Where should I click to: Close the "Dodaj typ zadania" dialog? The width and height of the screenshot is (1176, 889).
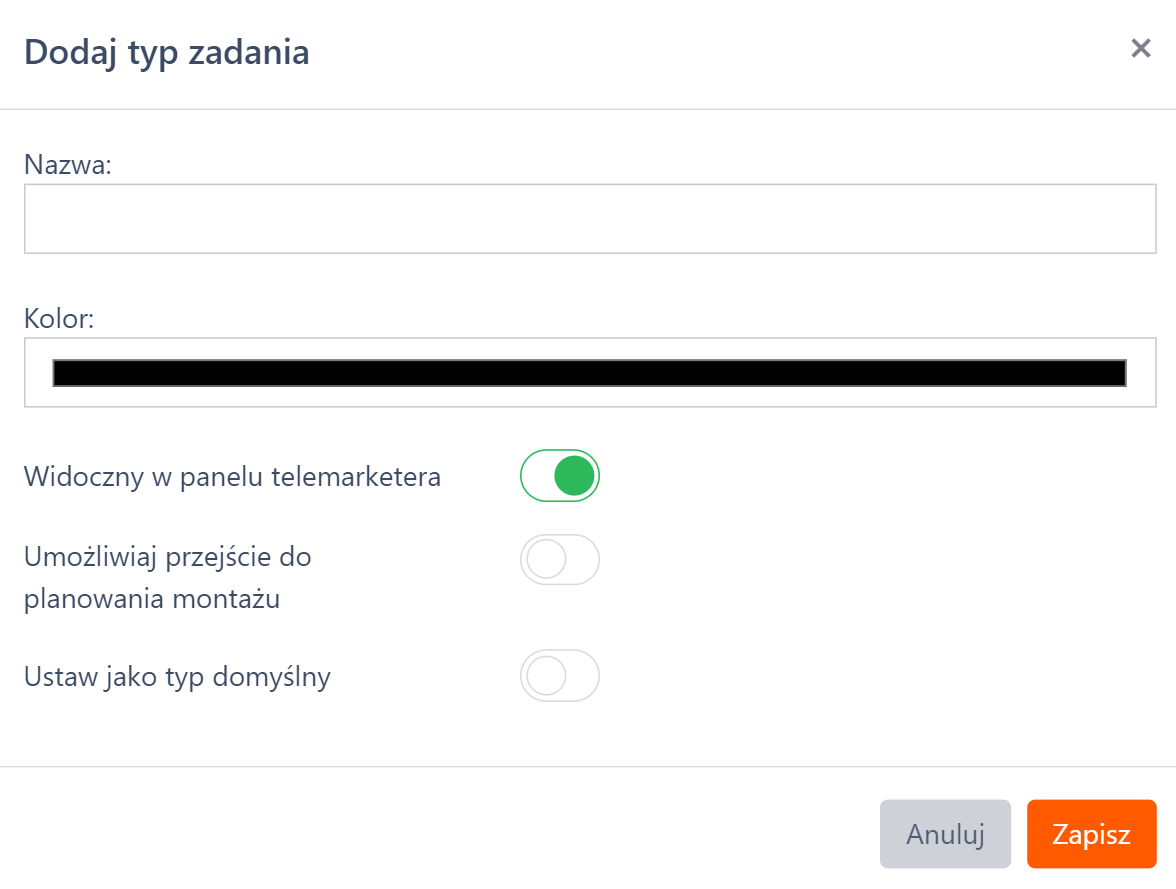click(x=1141, y=48)
